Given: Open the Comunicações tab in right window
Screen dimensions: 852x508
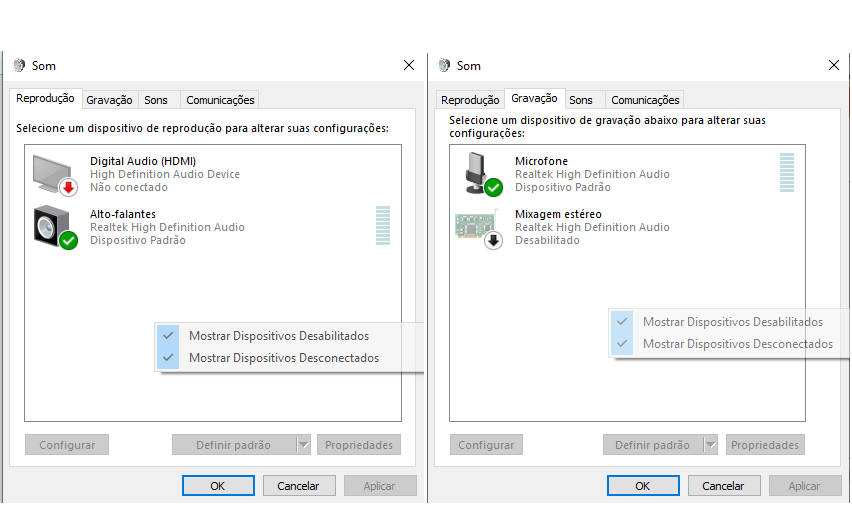Looking at the screenshot, I should tap(645, 100).
